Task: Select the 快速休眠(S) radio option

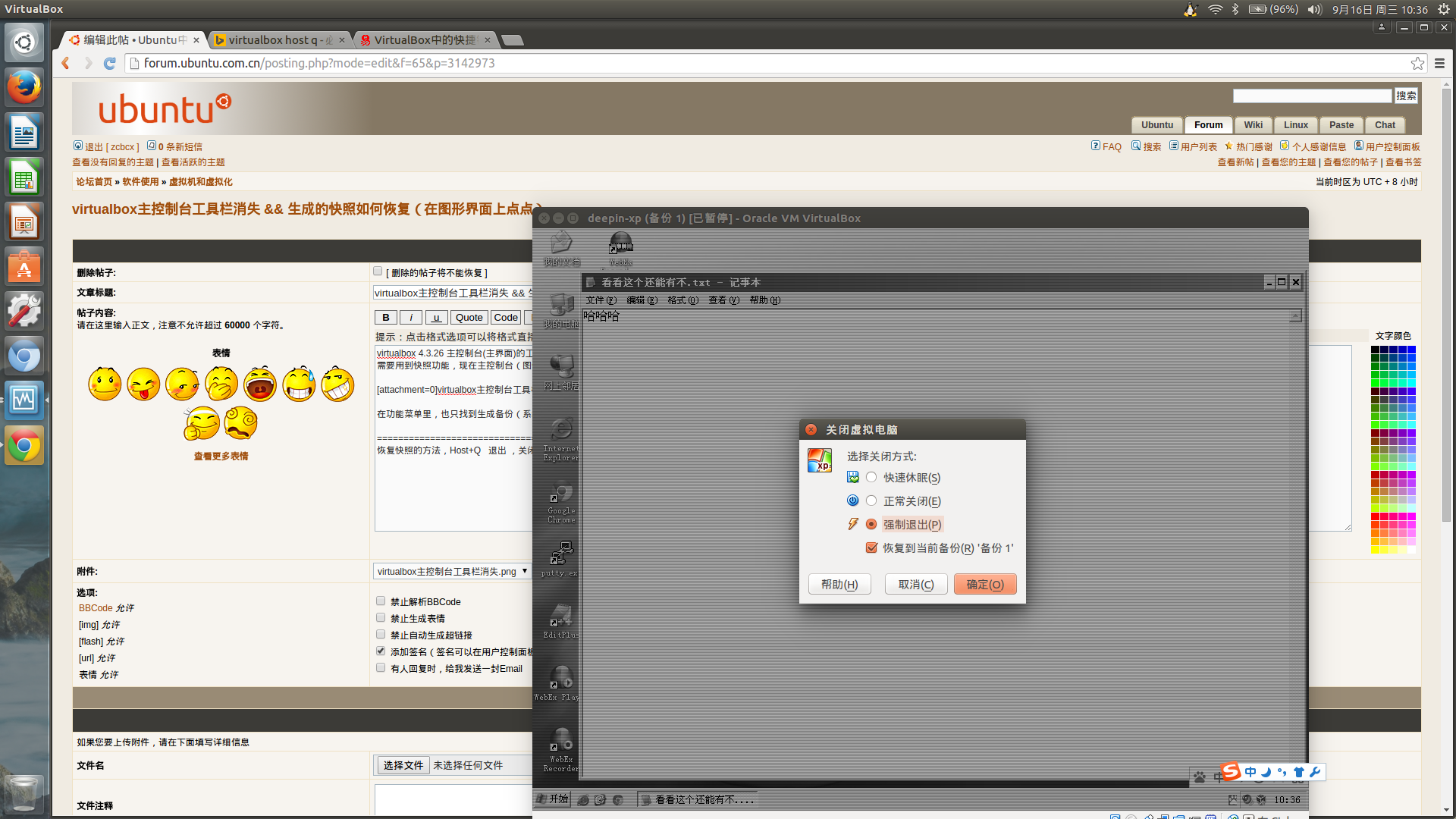Action: point(871,477)
